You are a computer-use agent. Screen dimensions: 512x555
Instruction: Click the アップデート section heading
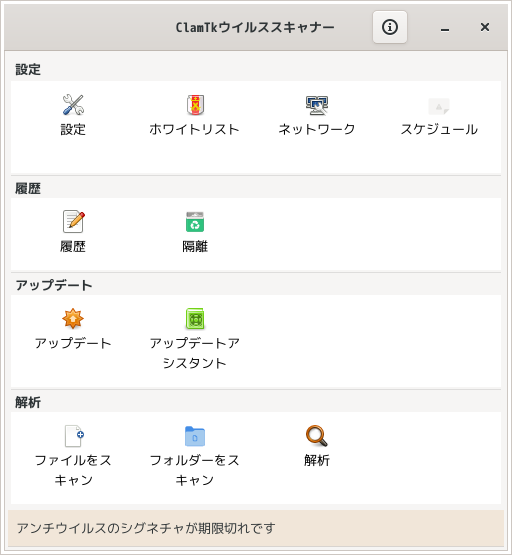[x=54, y=285]
